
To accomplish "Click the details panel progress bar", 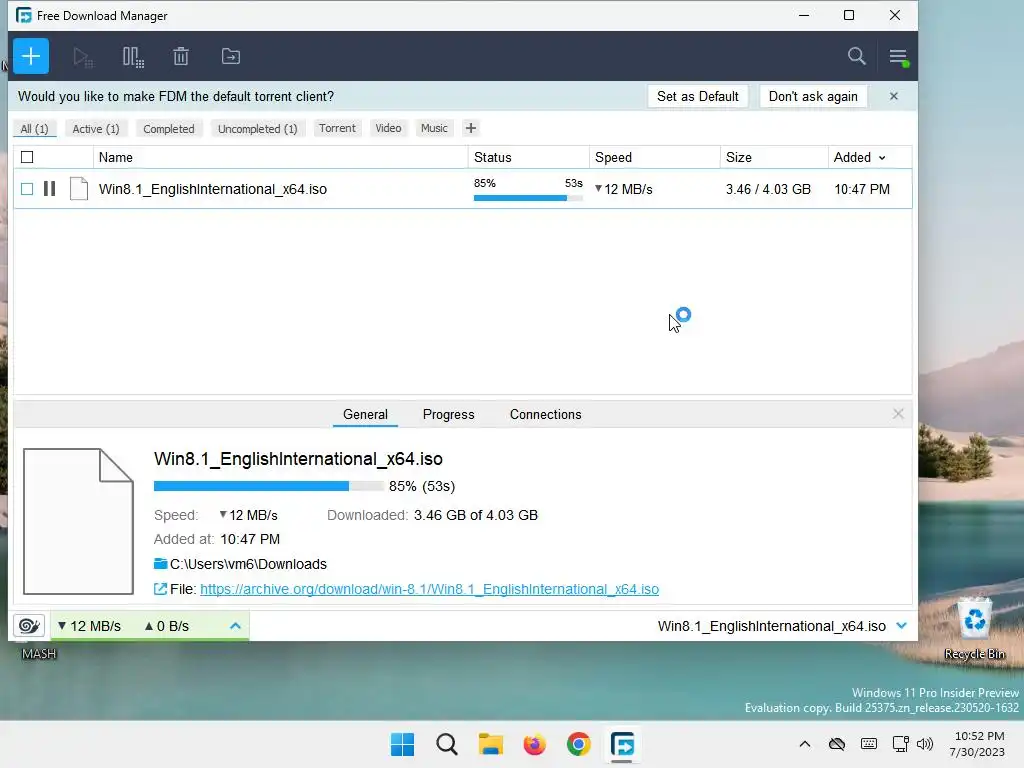I will pyautogui.click(x=268, y=486).
